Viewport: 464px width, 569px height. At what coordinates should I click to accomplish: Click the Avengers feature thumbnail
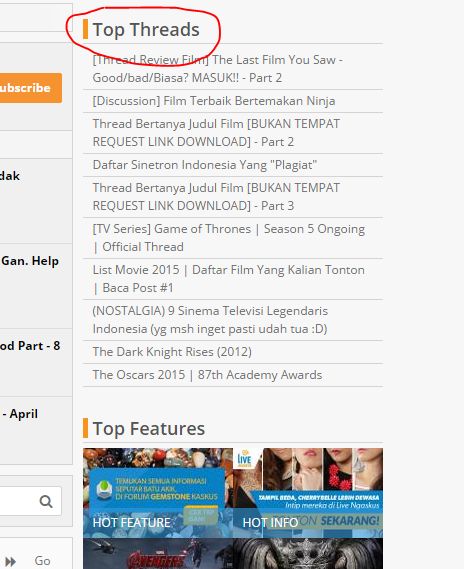tap(158, 553)
